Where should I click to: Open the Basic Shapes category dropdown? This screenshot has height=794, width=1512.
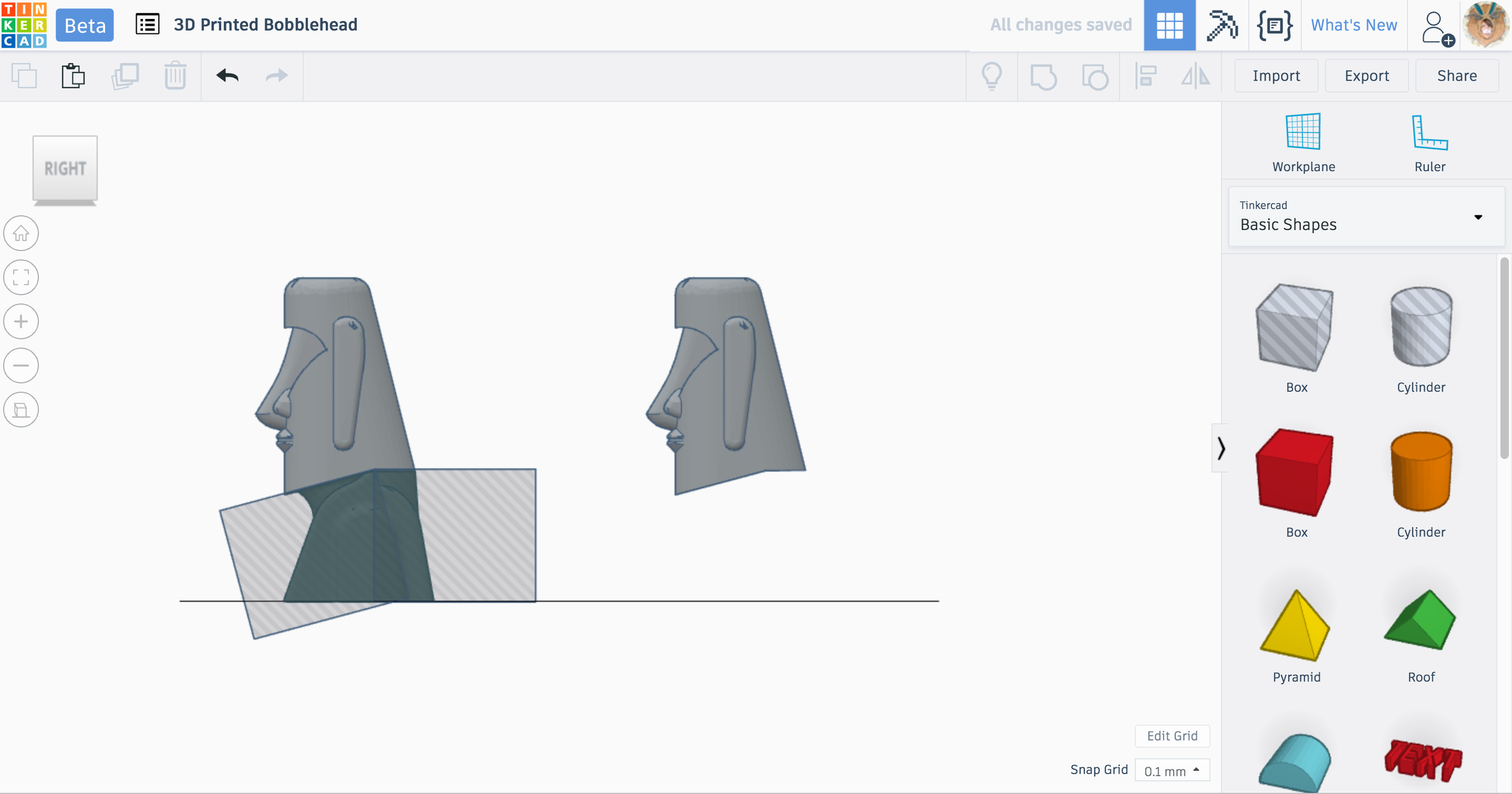[x=1366, y=217]
